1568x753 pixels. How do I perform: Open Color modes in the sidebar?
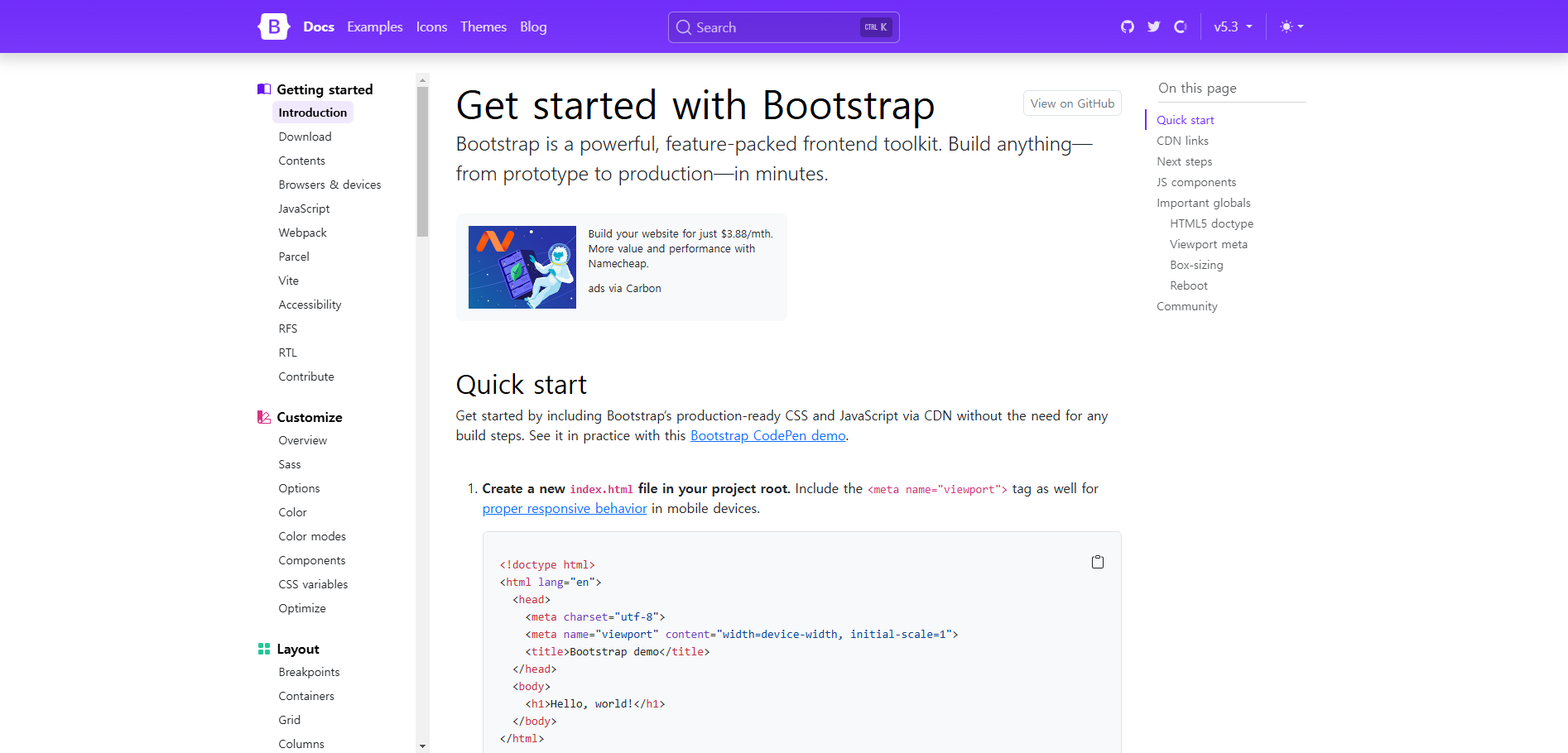click(312, 536)
